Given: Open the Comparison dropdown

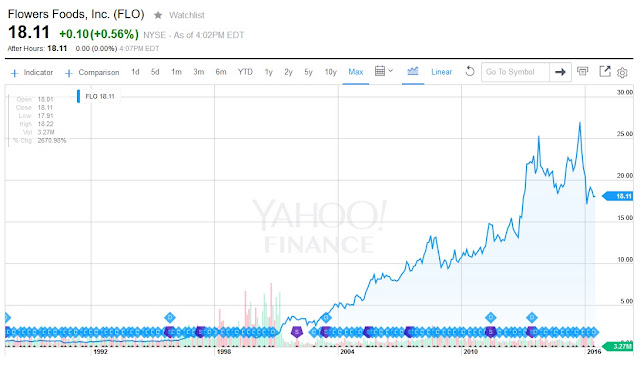Looking at the screenshot, I should tap(92, 73).
